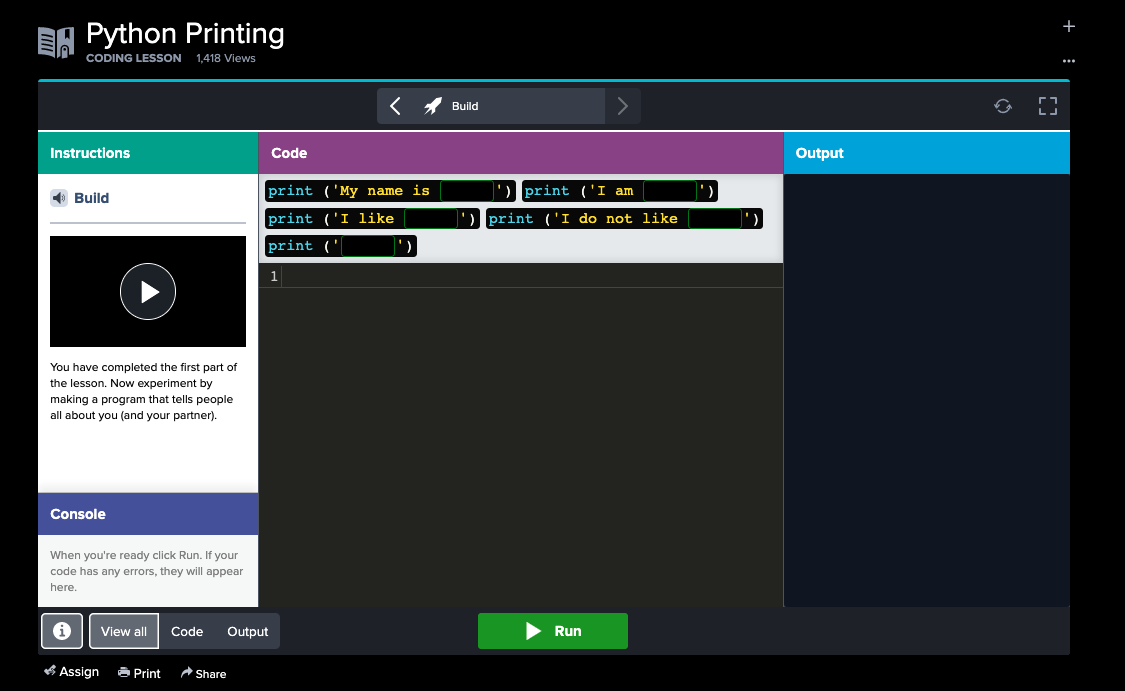
Task: Click the speaker audio icon next to Build
Action: 59,198
